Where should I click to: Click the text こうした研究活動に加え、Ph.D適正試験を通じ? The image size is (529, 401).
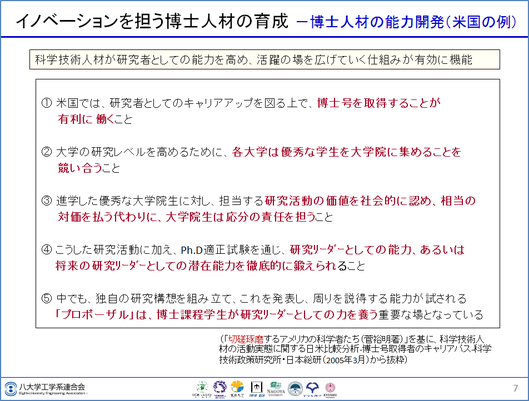(168, 250)
